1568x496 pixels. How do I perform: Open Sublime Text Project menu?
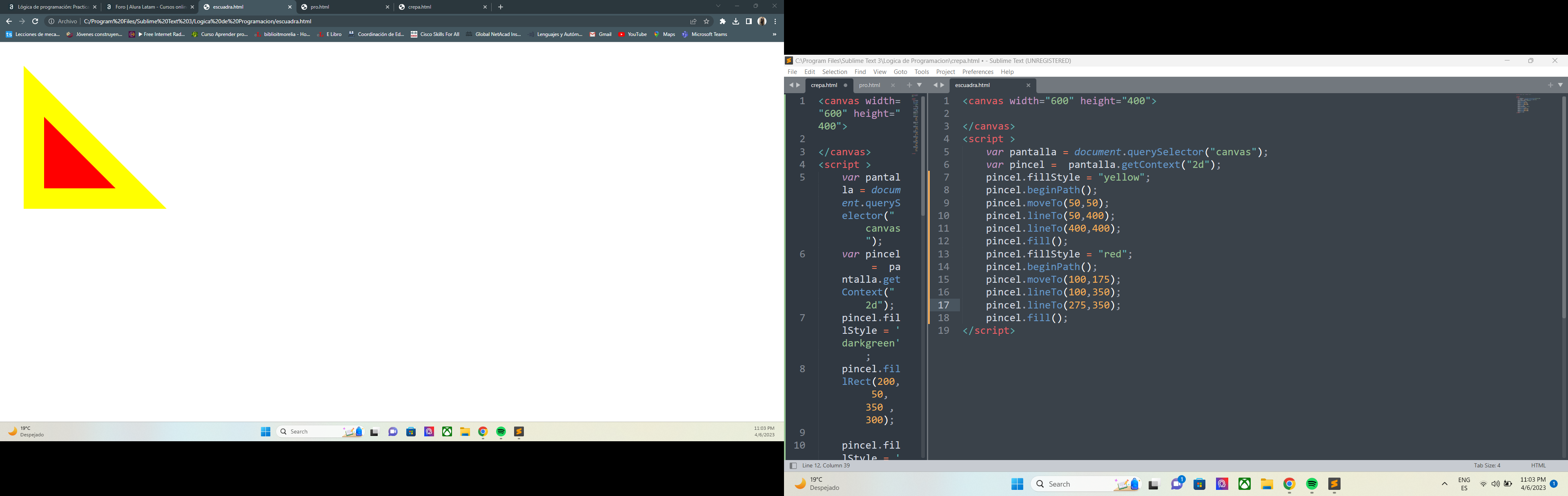(945, 72)
